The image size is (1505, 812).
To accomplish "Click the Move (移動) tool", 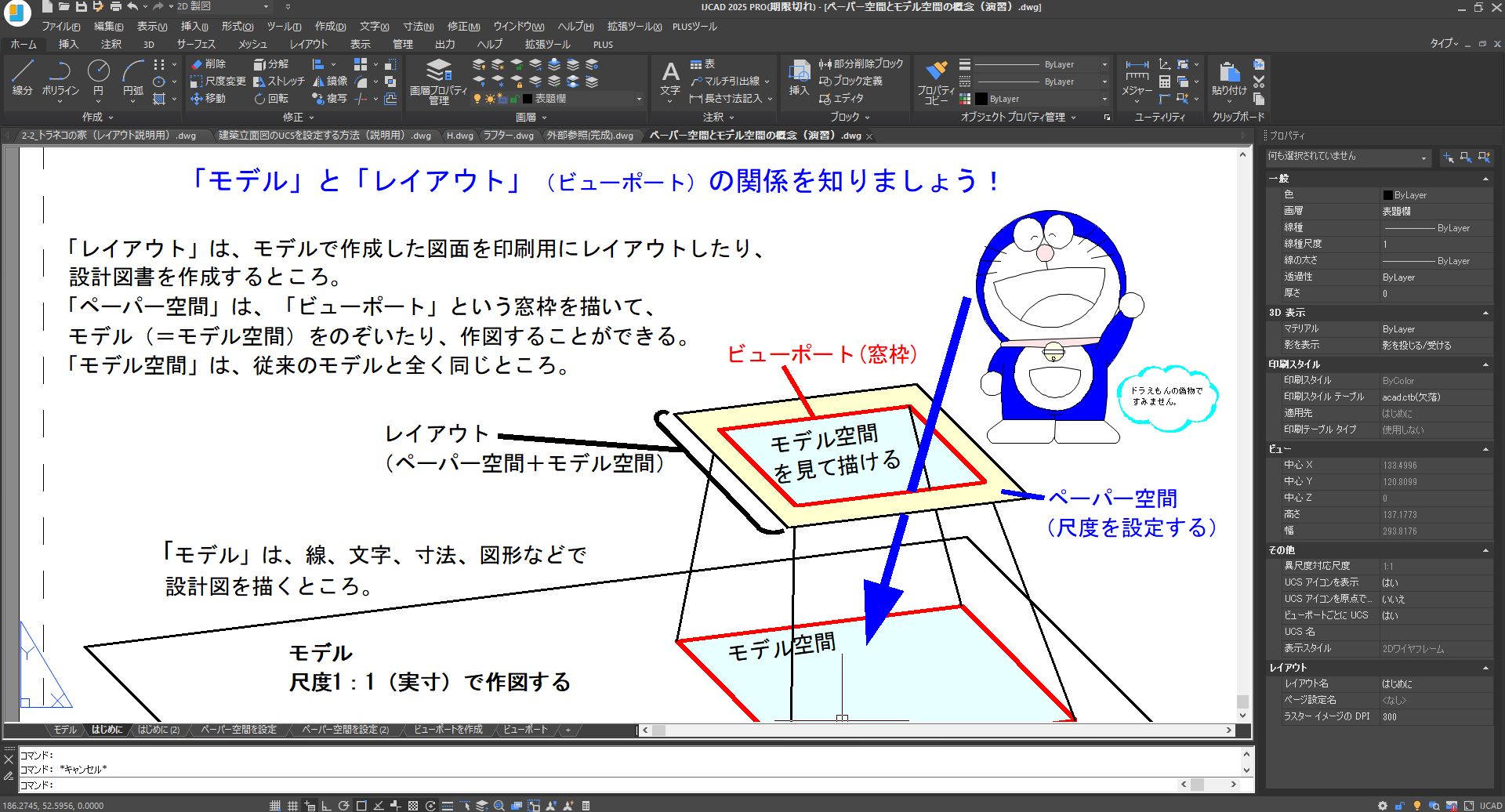I will [209, 99].
